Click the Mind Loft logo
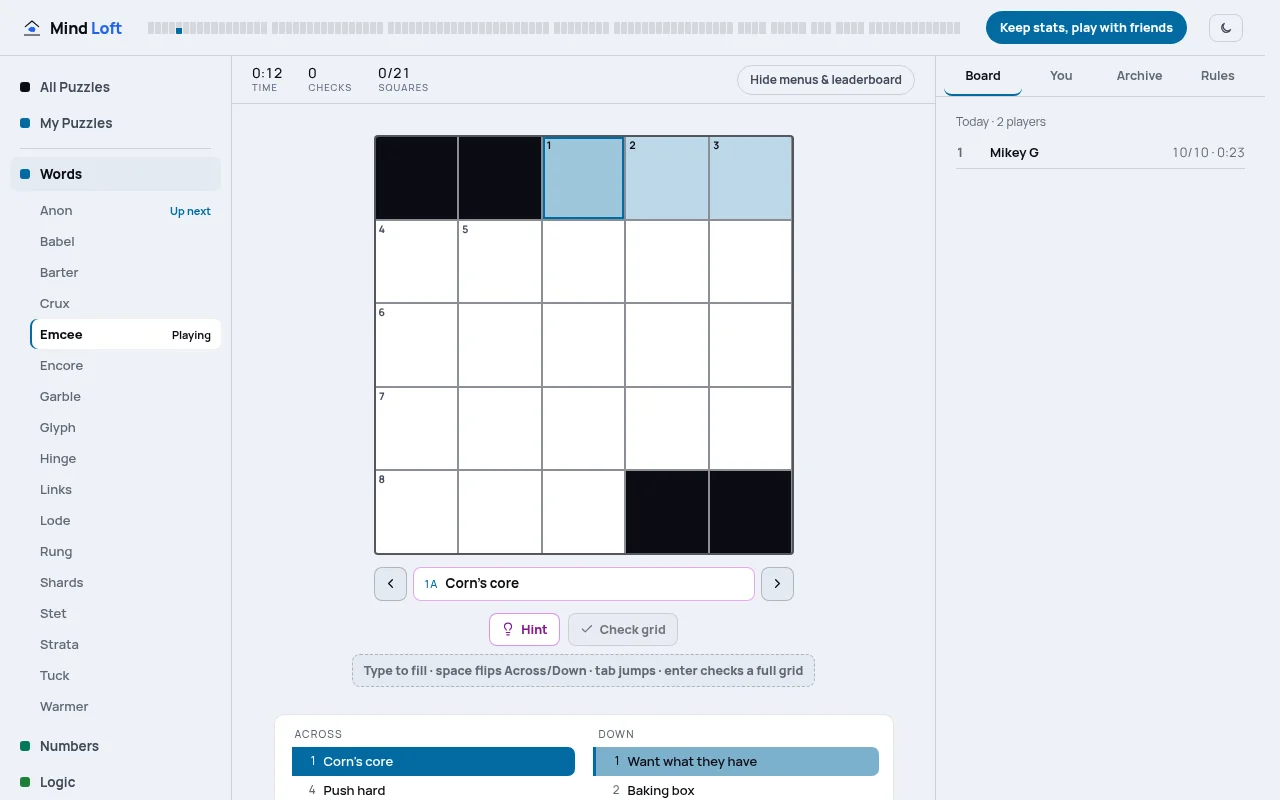Screen dimensions: 1280x800 click(x=73, y=28)
